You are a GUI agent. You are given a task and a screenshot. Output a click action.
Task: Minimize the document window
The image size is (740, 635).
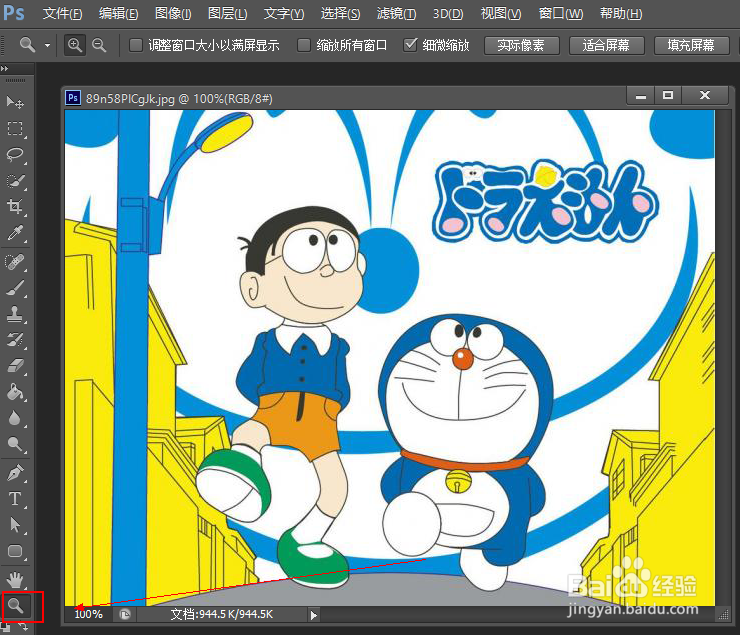[x=640, y=96]
